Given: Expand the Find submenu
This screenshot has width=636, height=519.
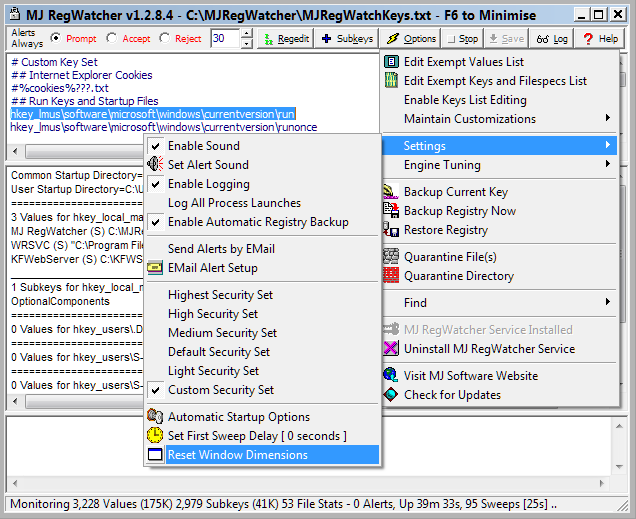Looking at the screenshot, I should [500, 302].
